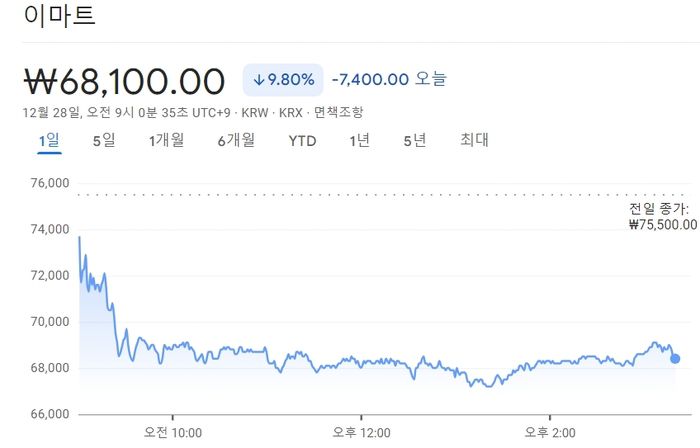Click the down arrow icon in the percentage badge
Image resolution: width=700 pixels, height=448 pixels.
pyautogui.click(x=258, y=79)
